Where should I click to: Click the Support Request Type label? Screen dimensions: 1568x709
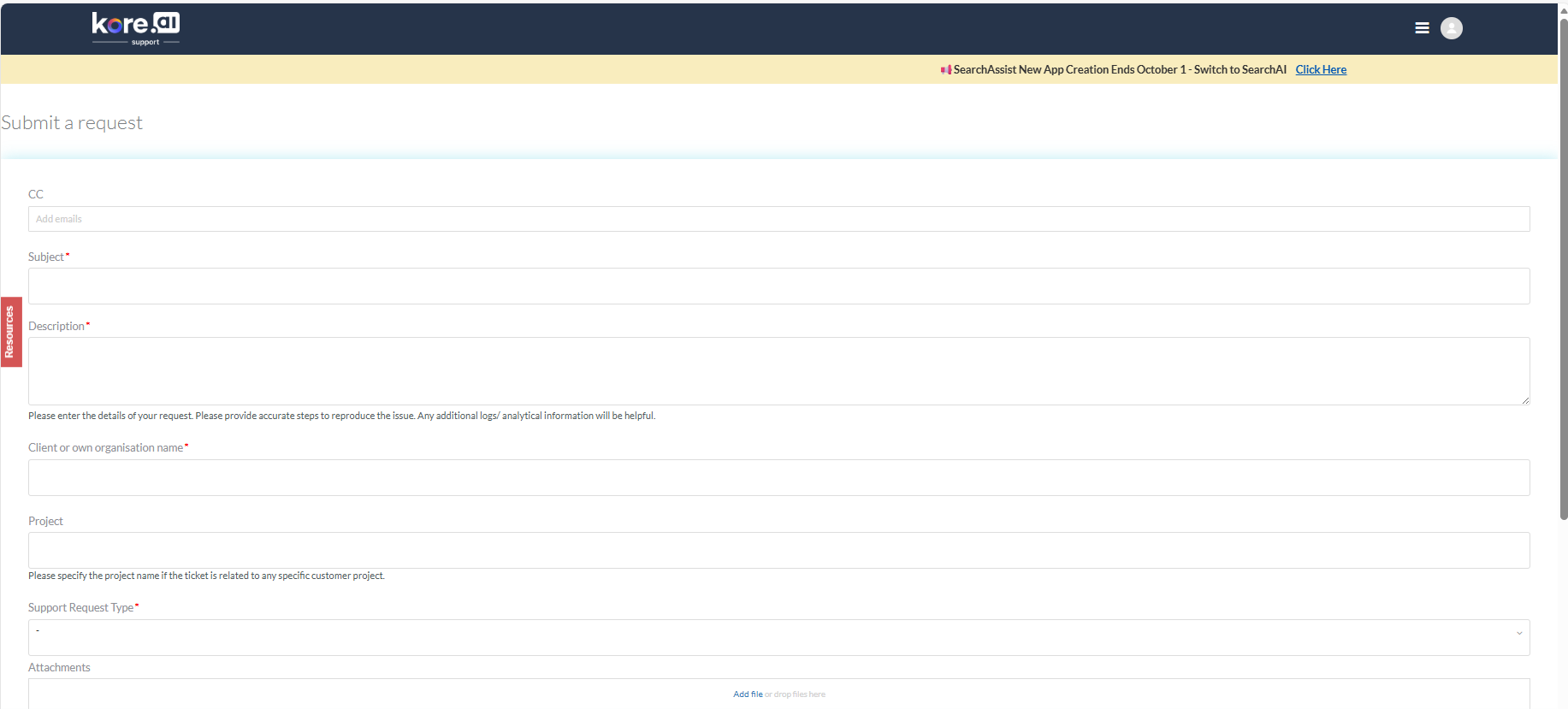coord(80,608)
